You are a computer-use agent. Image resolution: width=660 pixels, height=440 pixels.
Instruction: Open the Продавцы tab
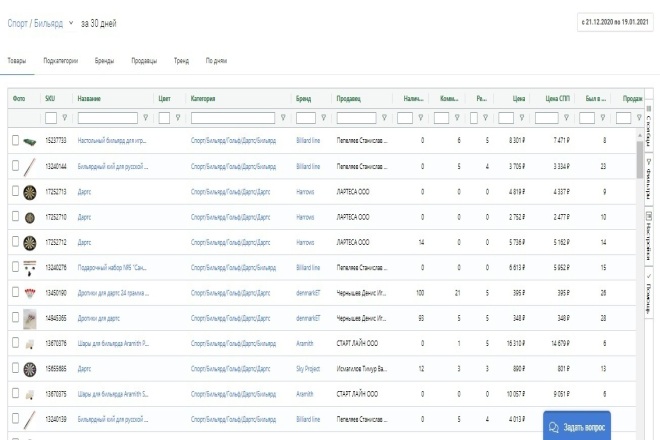pos(144,61)
